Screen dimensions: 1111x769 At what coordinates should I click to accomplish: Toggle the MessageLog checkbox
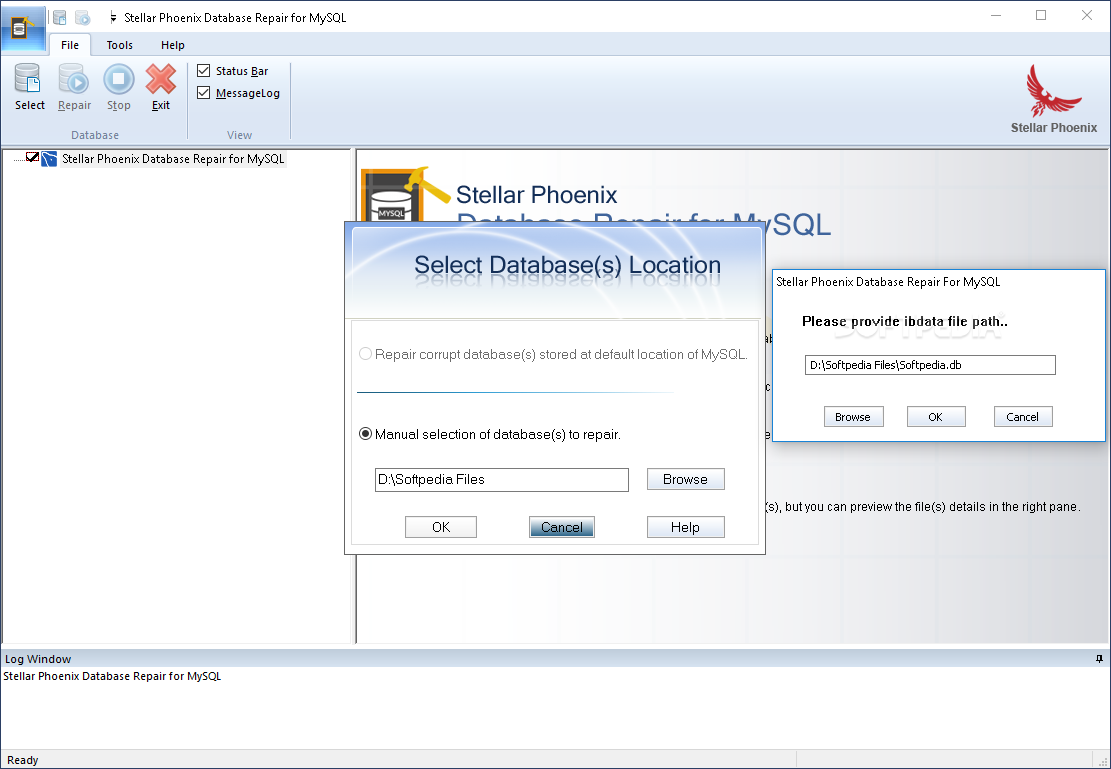pyautogui.click(x=204, y=93)
